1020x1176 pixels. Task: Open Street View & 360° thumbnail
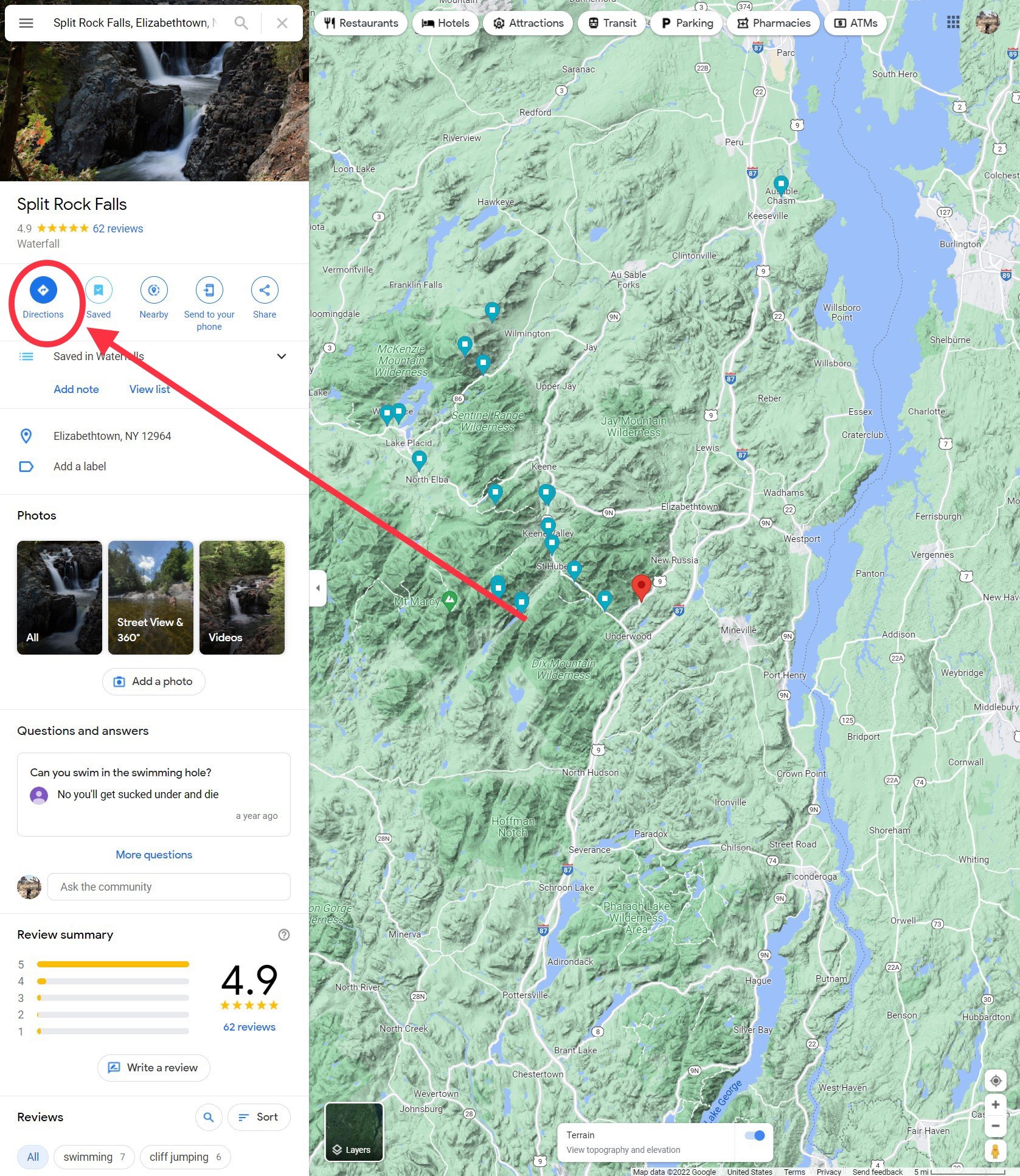[151, 597]
